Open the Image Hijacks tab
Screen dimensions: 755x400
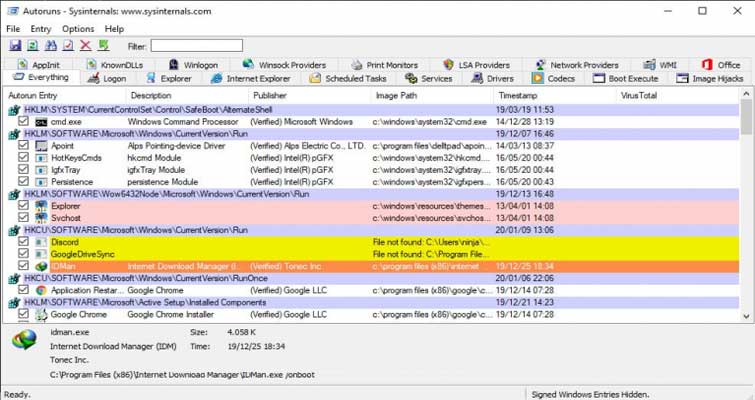710,78
